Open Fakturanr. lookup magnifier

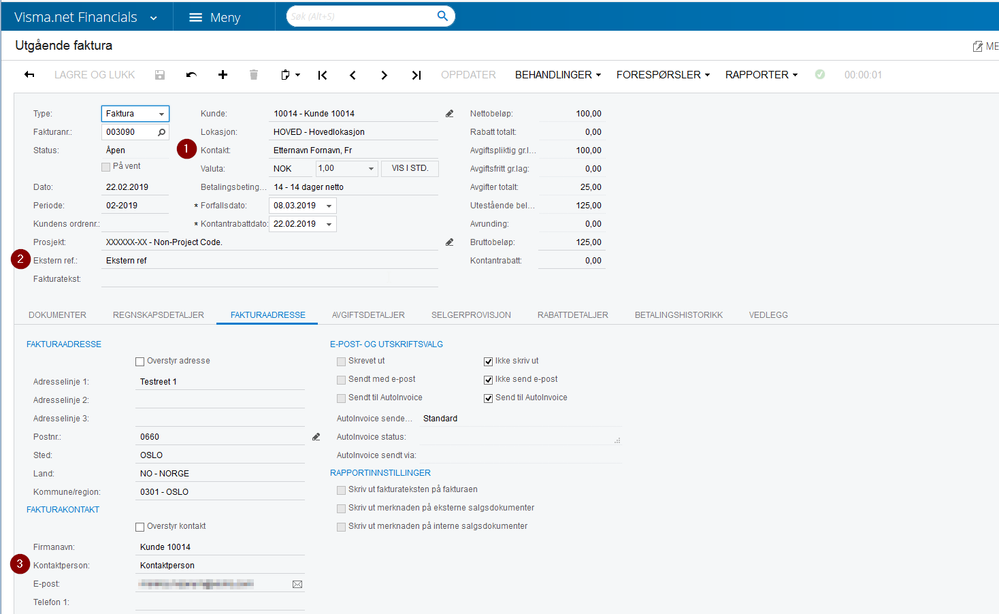(161, 132)
